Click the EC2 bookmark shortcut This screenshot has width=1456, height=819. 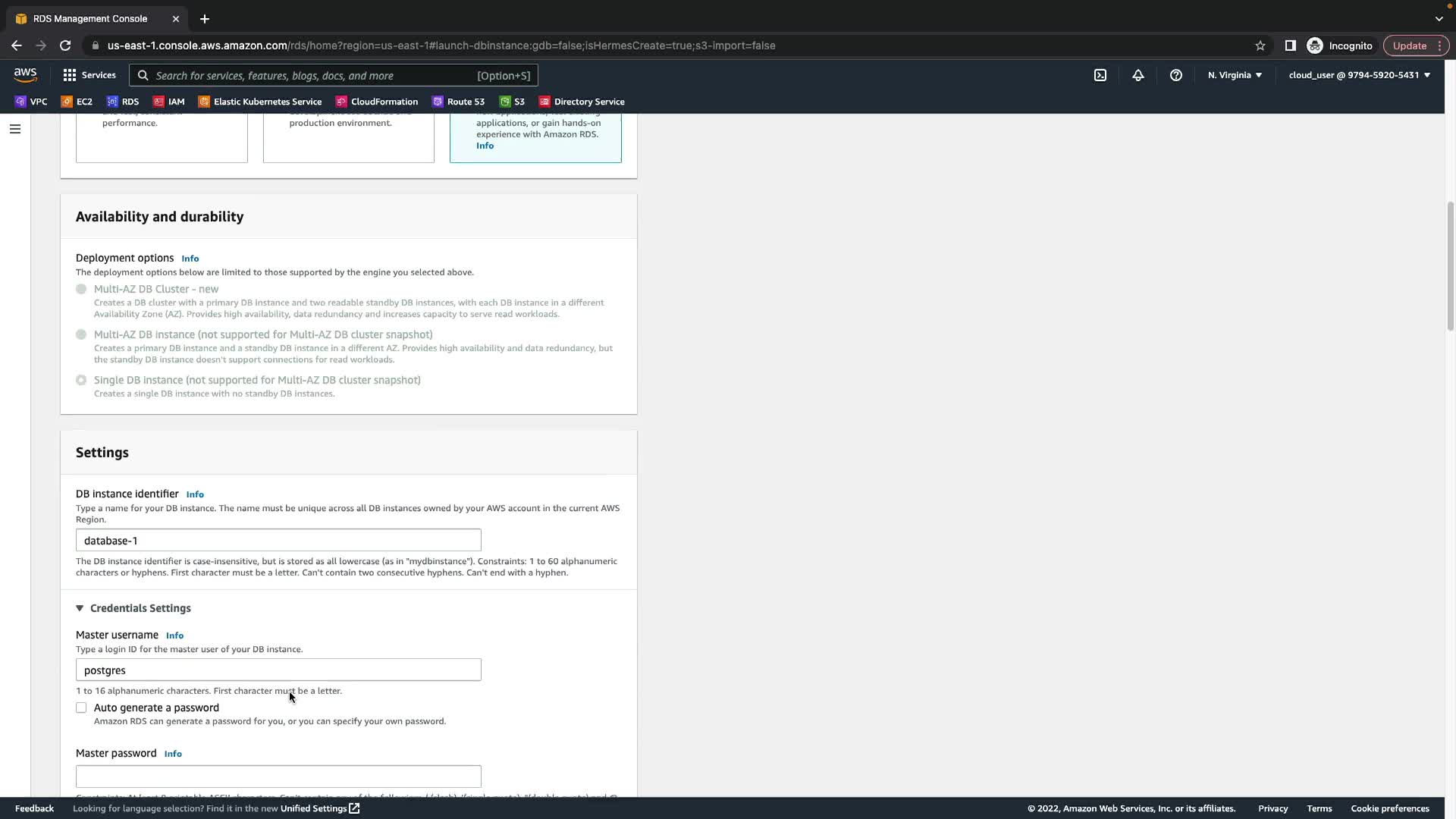77,102
